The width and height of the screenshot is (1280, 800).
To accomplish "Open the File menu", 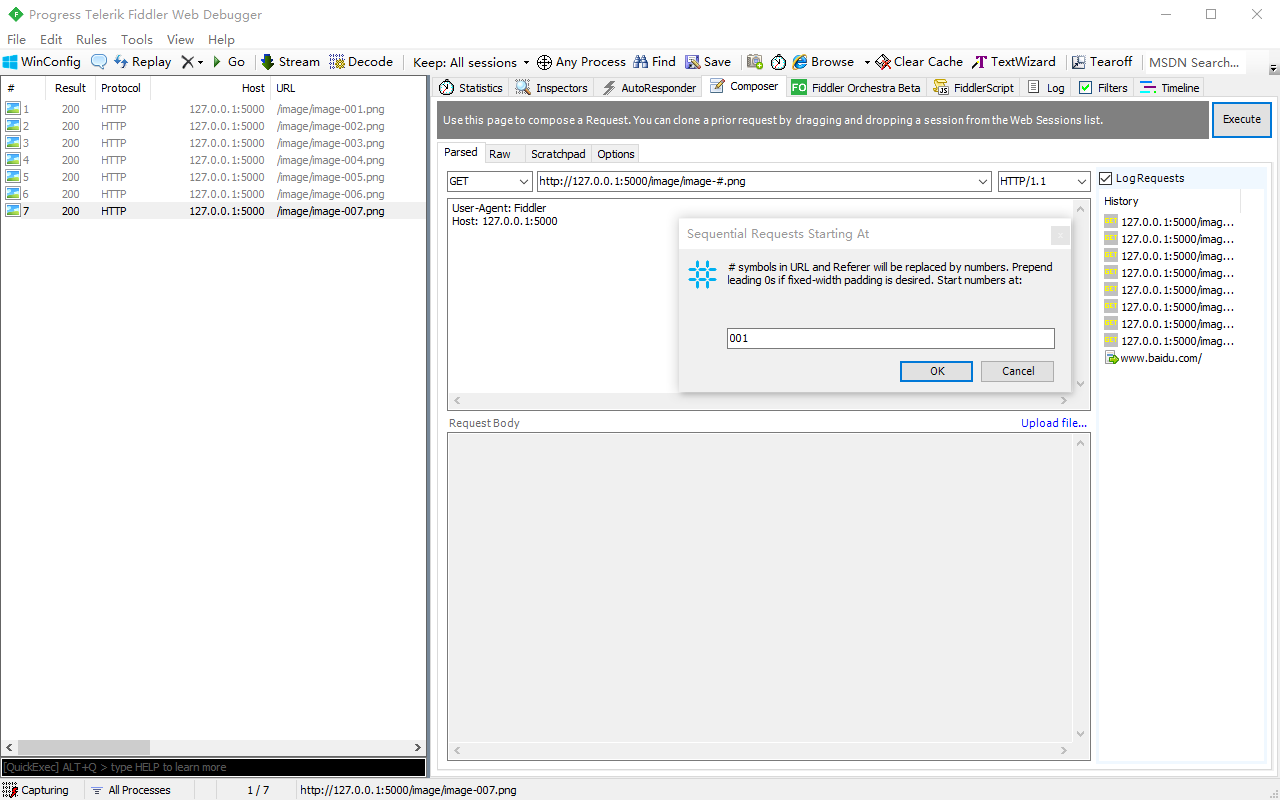I will pyautogui.click(x=16, y=40).
